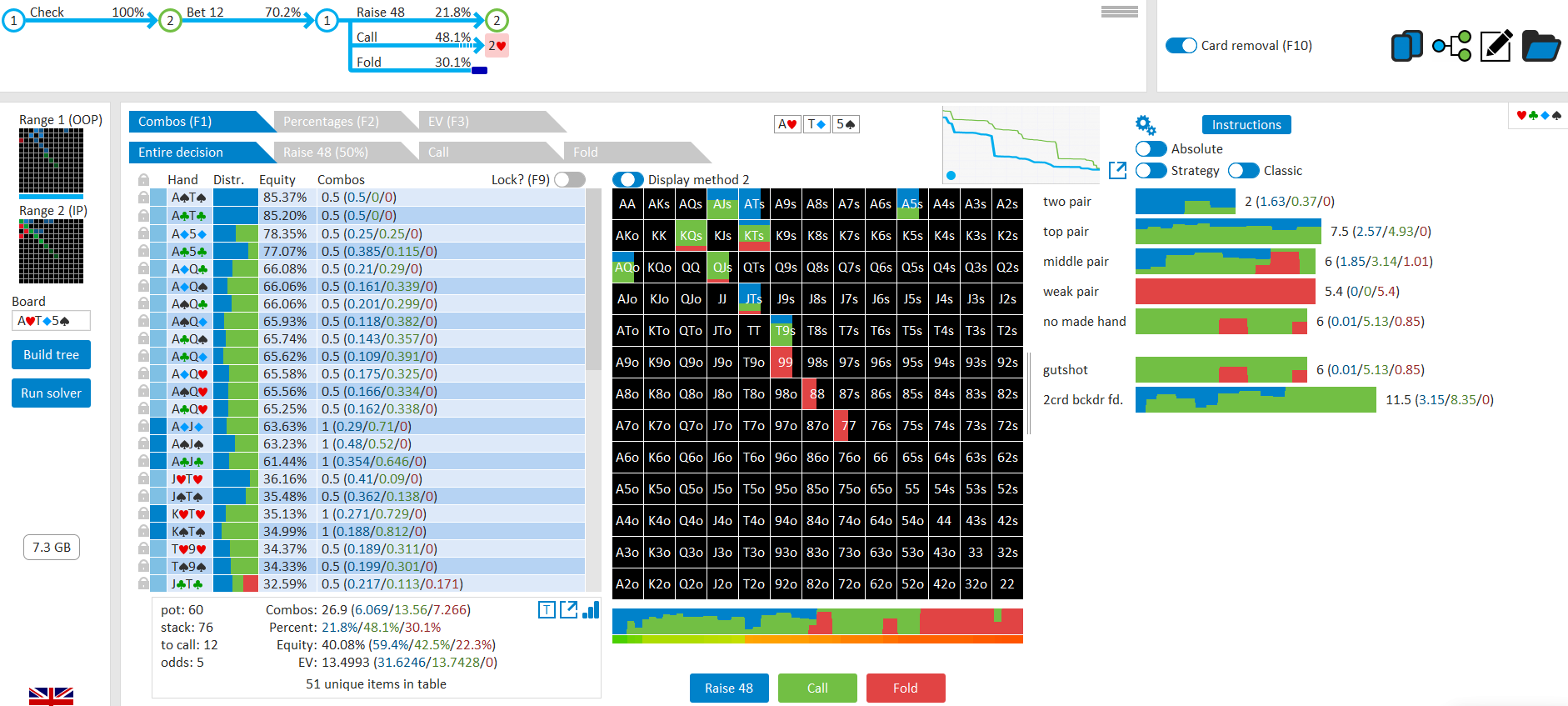Click the hand table vertical scrollbar
The image size is (1568, 706).
tap(593, 280)
